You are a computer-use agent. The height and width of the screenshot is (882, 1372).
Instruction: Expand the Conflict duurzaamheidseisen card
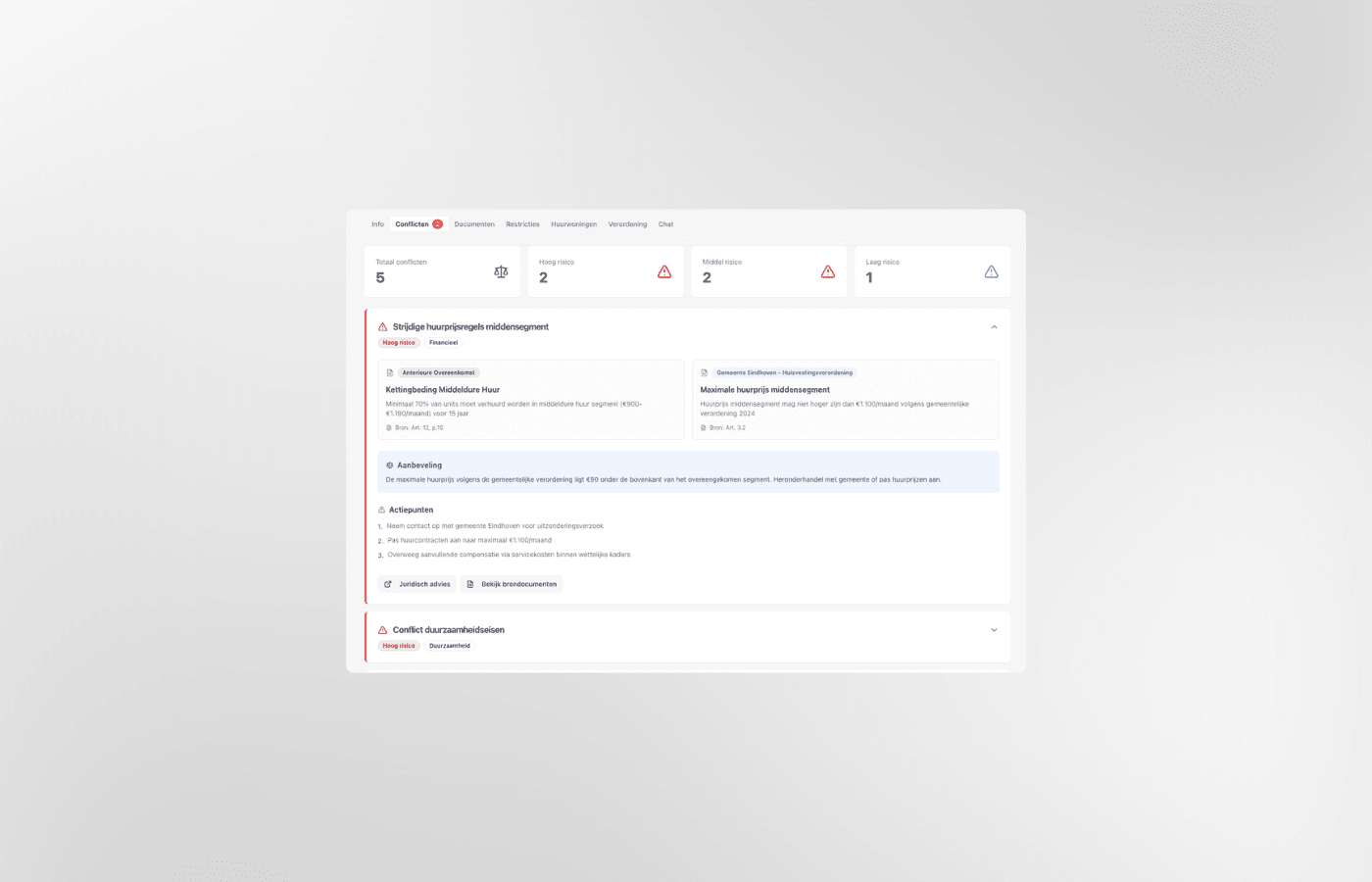pyautogui.click(x=994, y=630)
